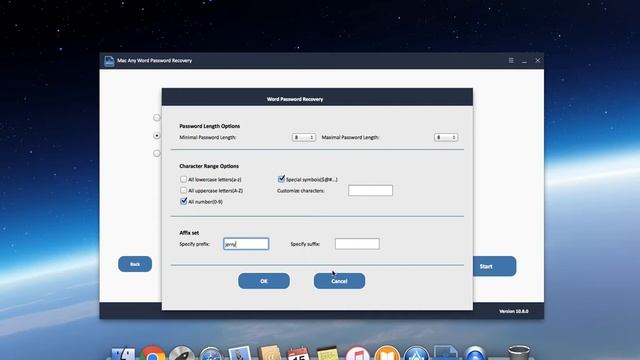Click the Word Password Recovery app logo icon
Screen dimensions: 640x360
(x=109, y=61)
